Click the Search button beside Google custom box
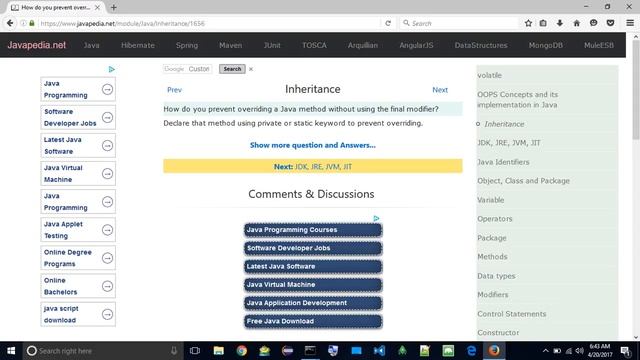The image size is (640, 360). (232, 69)
